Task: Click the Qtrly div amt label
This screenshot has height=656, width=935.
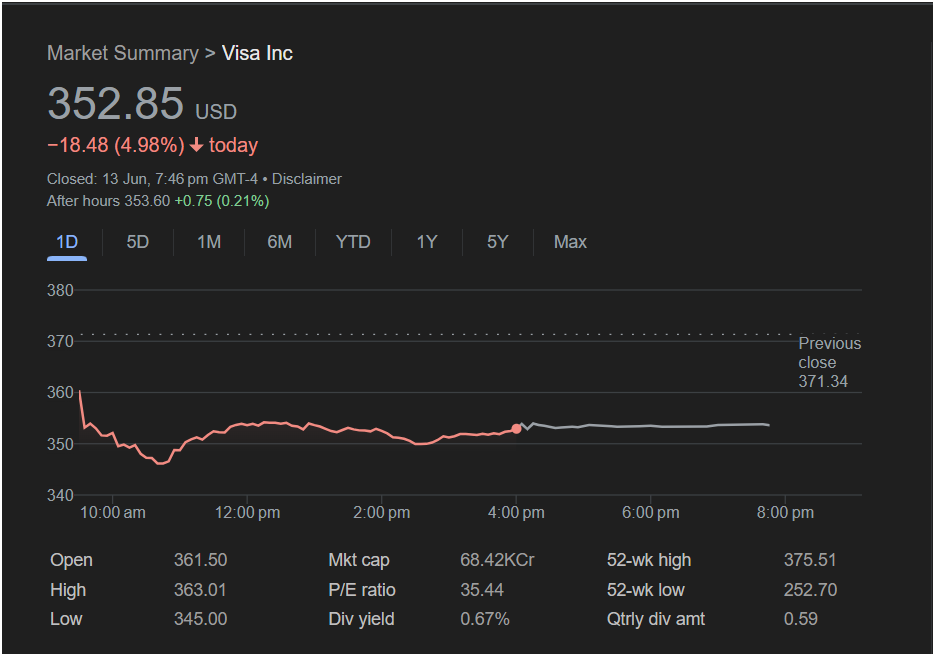Action: 656,619
